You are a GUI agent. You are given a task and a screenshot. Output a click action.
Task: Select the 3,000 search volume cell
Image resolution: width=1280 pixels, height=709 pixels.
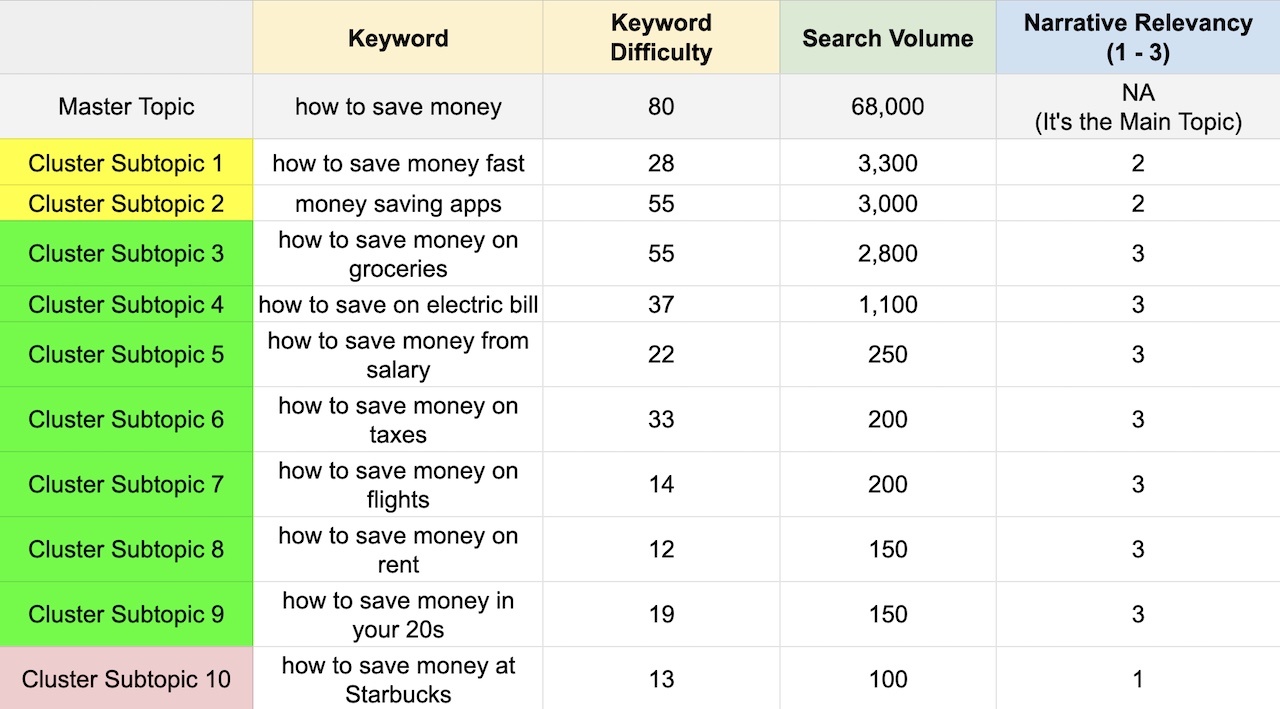888,203
